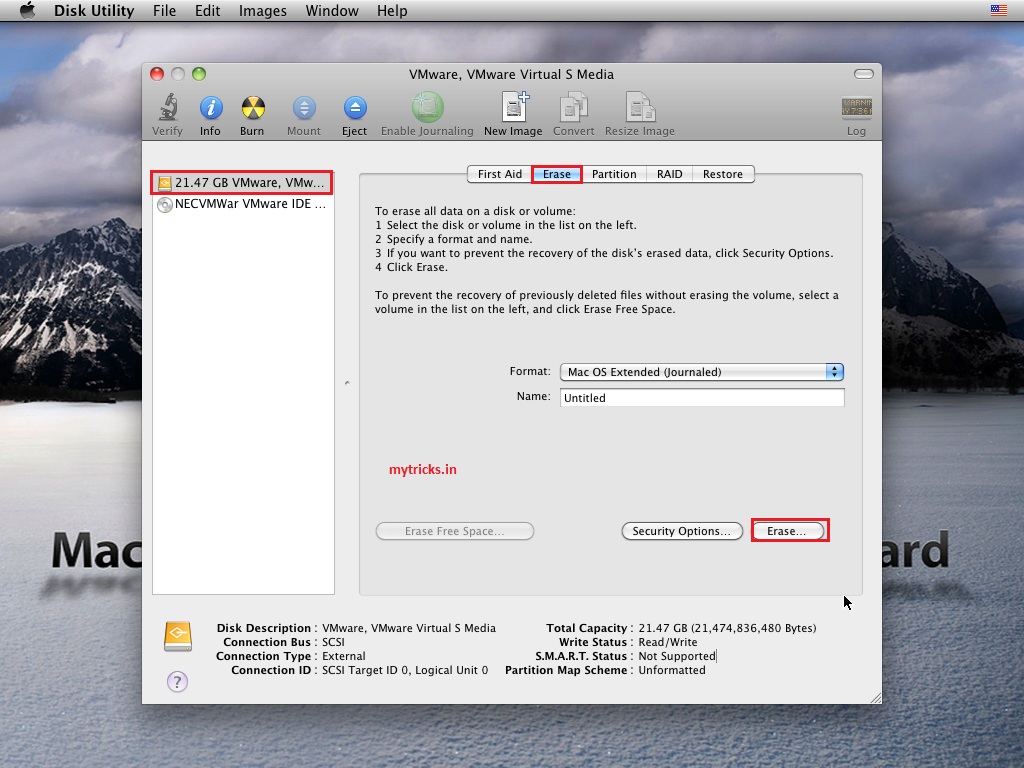Select the 21.47 GB VMware disk
1024x768 pixels.
click(242, 183)
